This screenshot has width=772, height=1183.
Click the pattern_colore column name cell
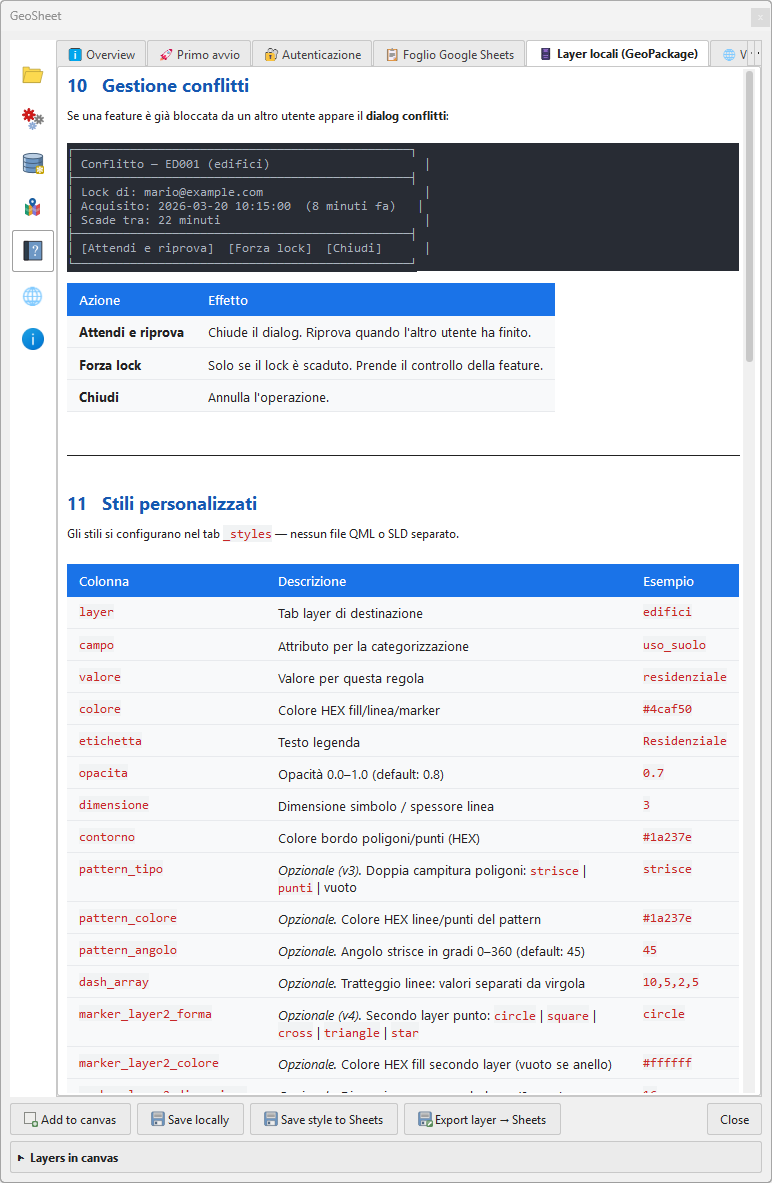tap(128, 918)
